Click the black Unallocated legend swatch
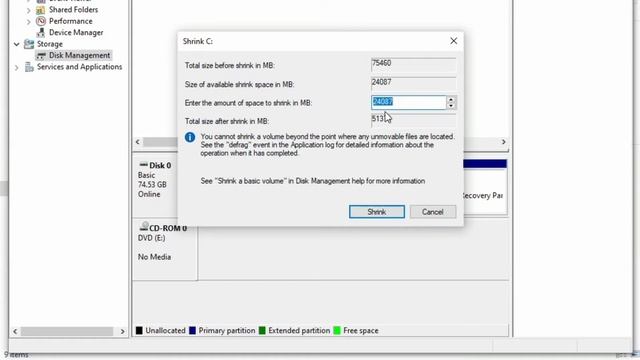The height and width of the screenshot is (360, 640). pos(139,331)
